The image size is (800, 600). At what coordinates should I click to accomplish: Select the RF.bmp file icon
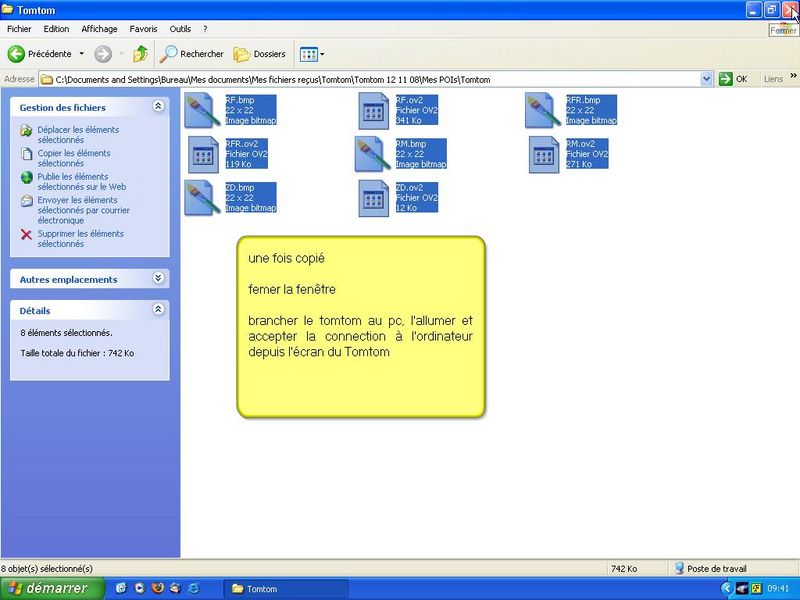202,110
